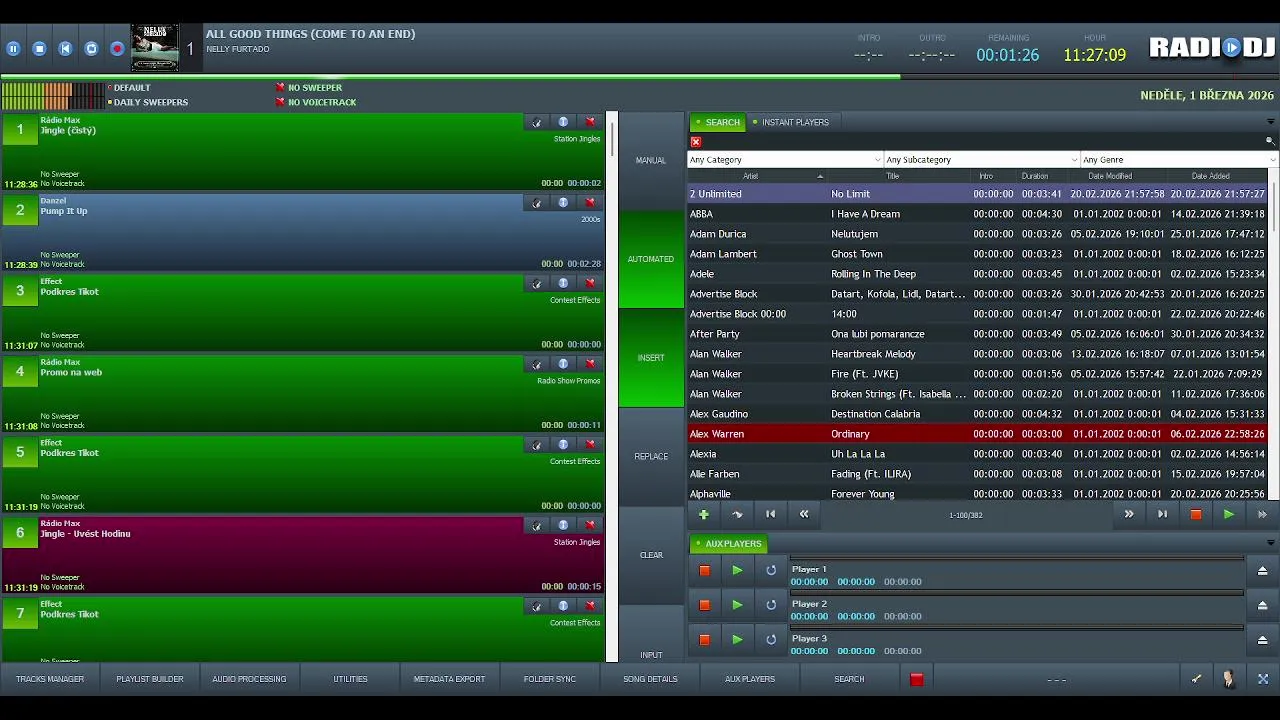
Task: Open options with wrench icon
Action: [x=1196, y=679]
